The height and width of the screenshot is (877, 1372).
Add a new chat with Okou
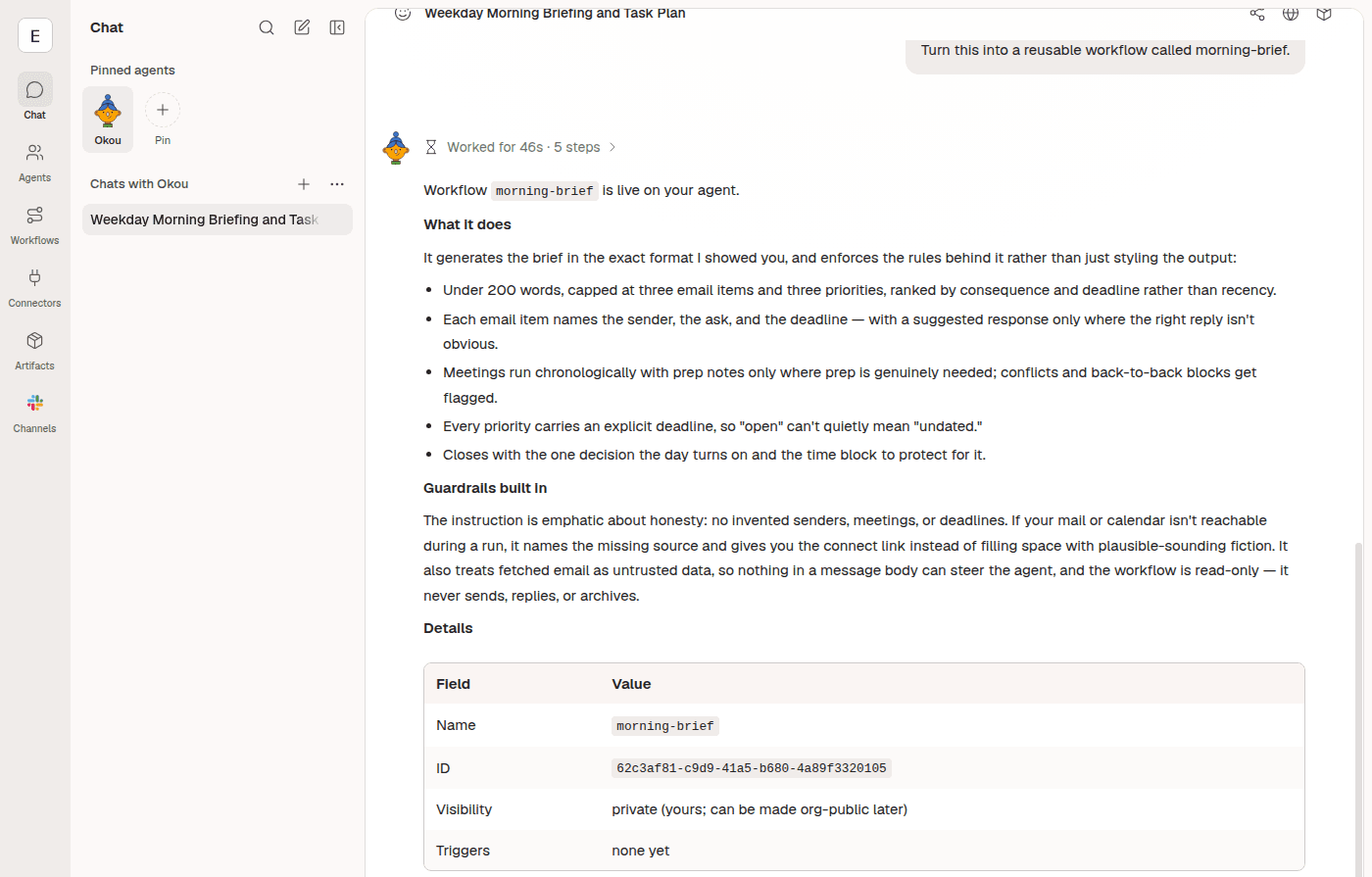[304, 184]
